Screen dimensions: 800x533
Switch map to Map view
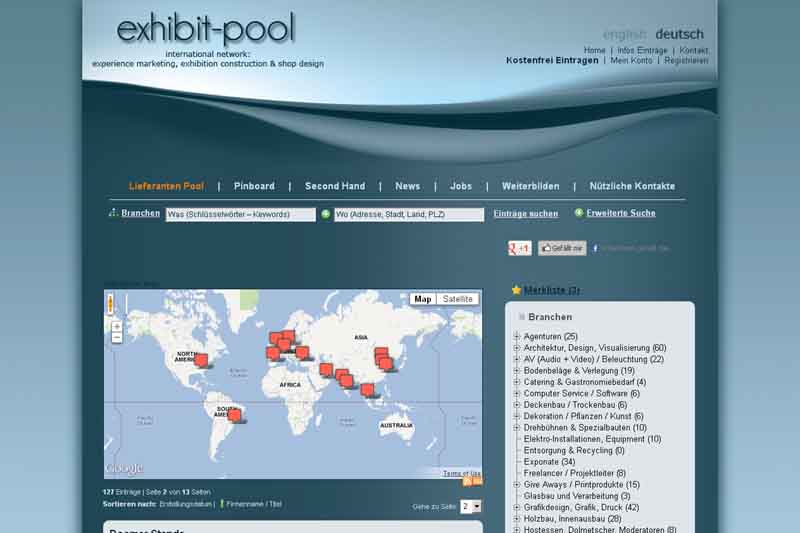click(423, 299)
